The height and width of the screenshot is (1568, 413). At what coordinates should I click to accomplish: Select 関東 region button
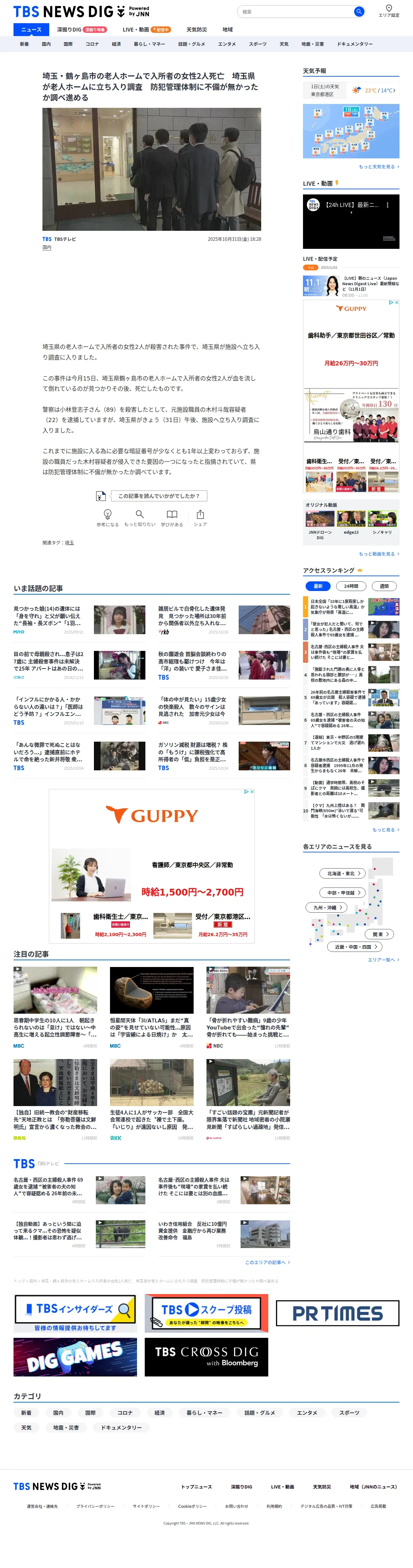click(x=380, y=934)
